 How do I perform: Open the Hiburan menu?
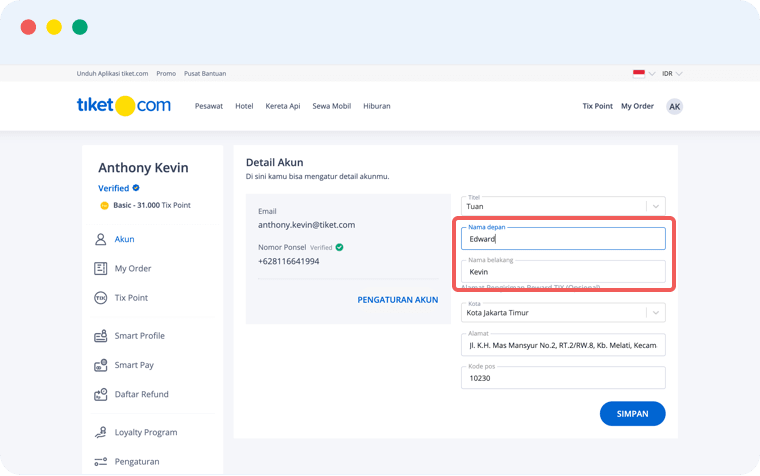377,106
